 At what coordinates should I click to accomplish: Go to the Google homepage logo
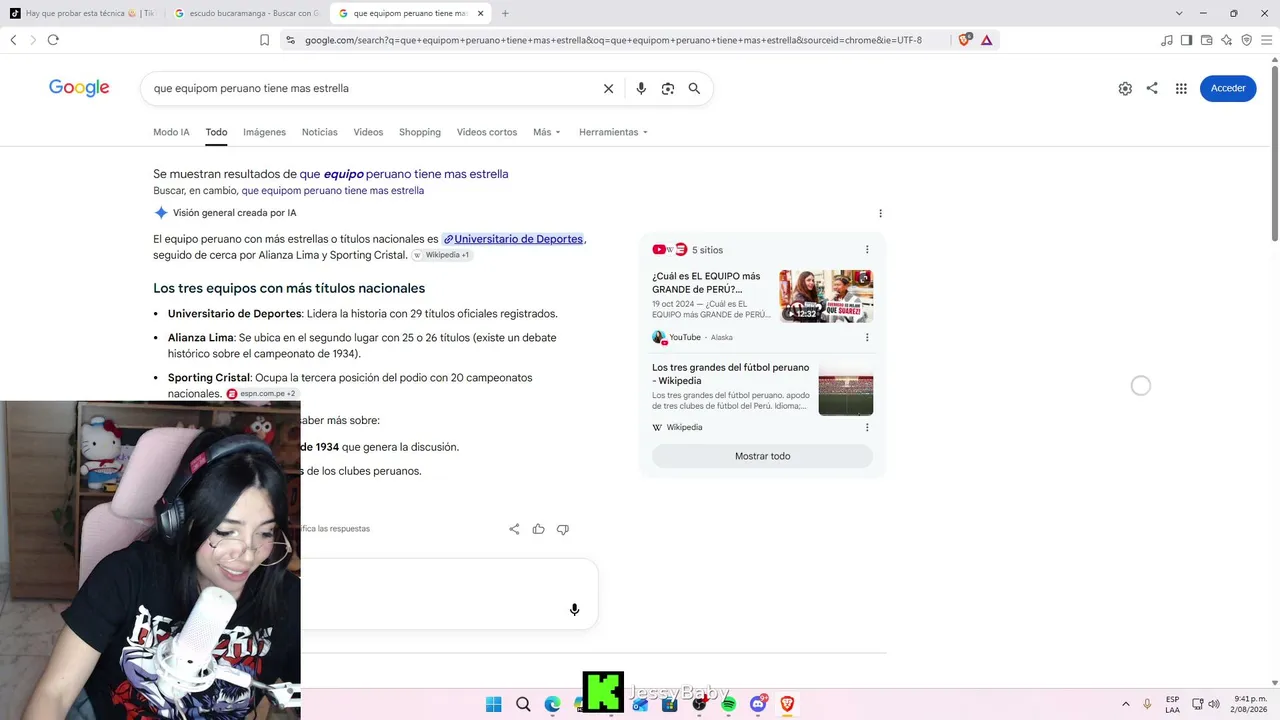79,88
